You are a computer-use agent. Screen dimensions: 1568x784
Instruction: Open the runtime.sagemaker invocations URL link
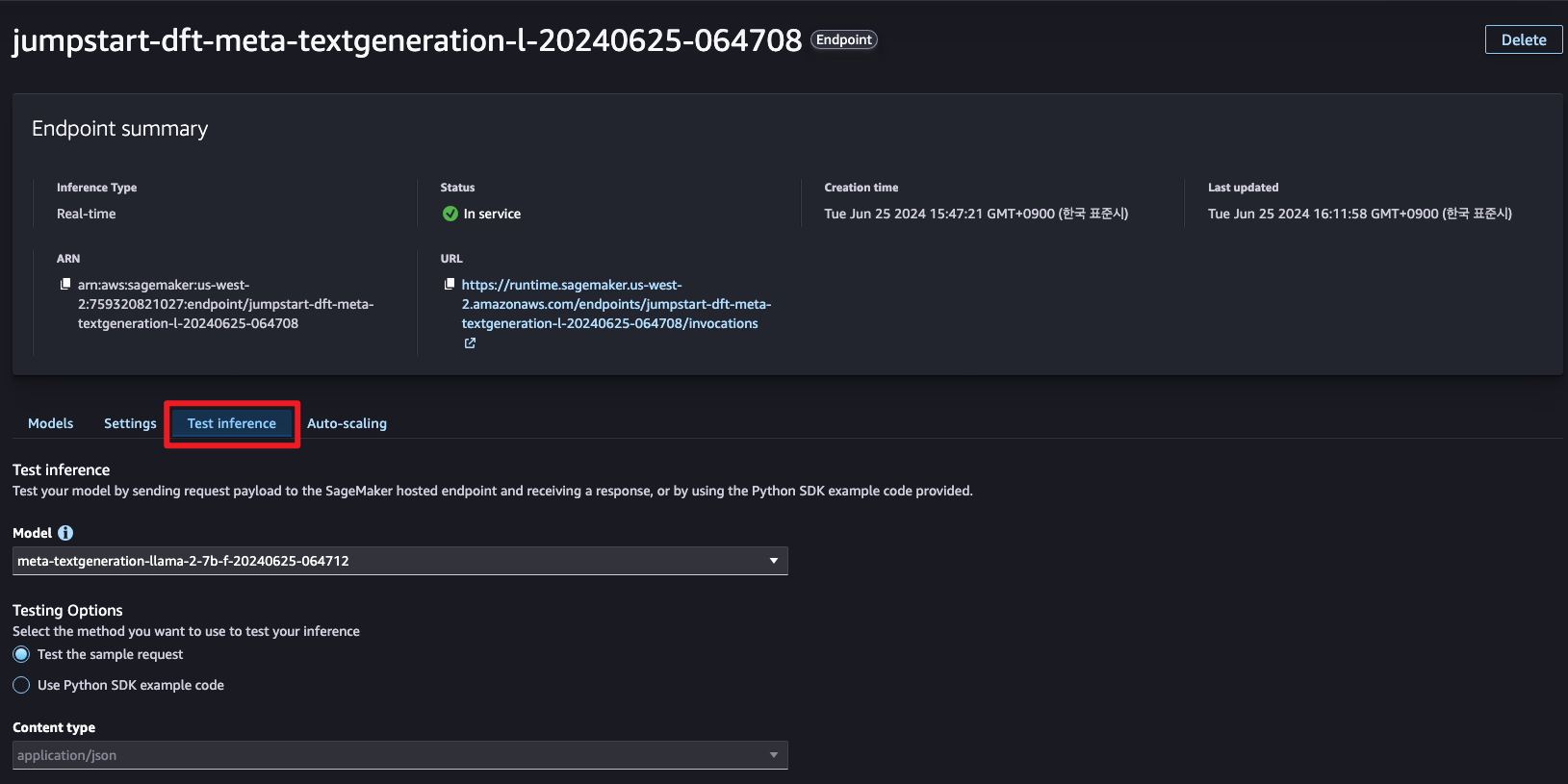616,304
